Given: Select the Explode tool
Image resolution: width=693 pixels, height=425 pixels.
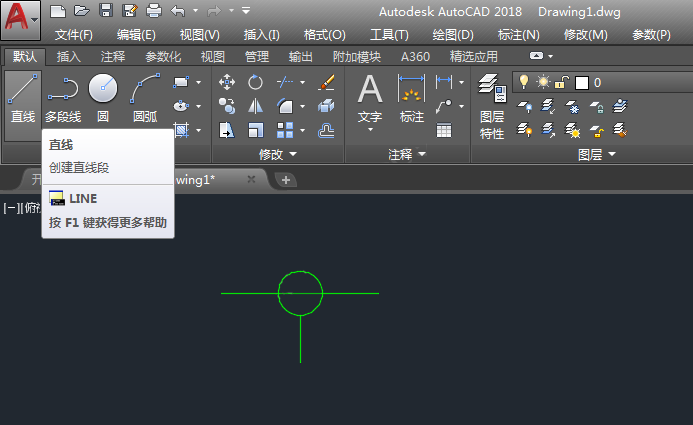Looking at the screenshot, I should point(326,106).
